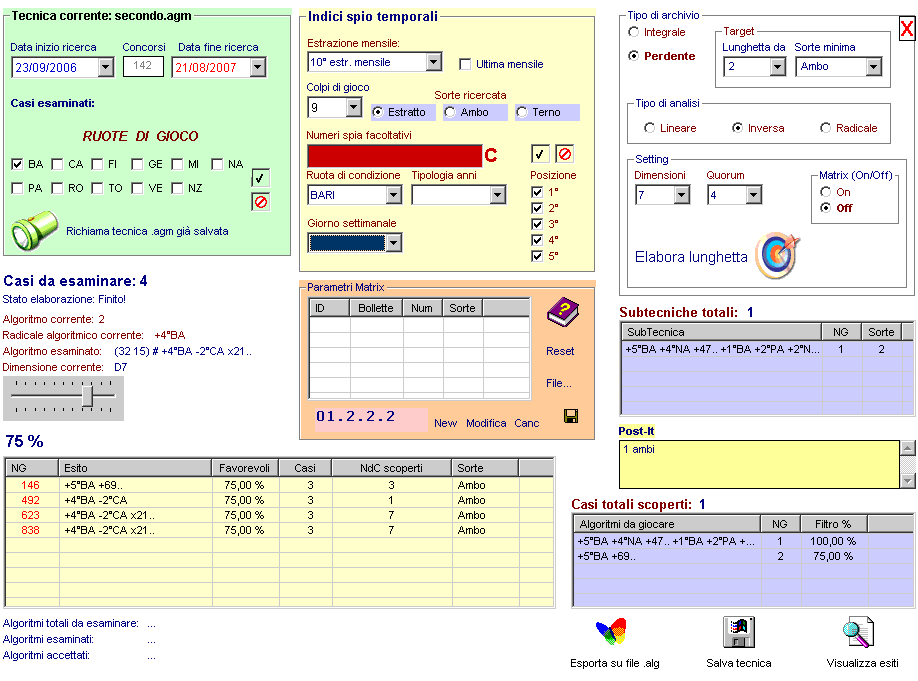Image resolution: width=918 pixels, height=681 pixels.
Task: Click the butterfly icon to export .alg file
Action: tap(612, 632)
